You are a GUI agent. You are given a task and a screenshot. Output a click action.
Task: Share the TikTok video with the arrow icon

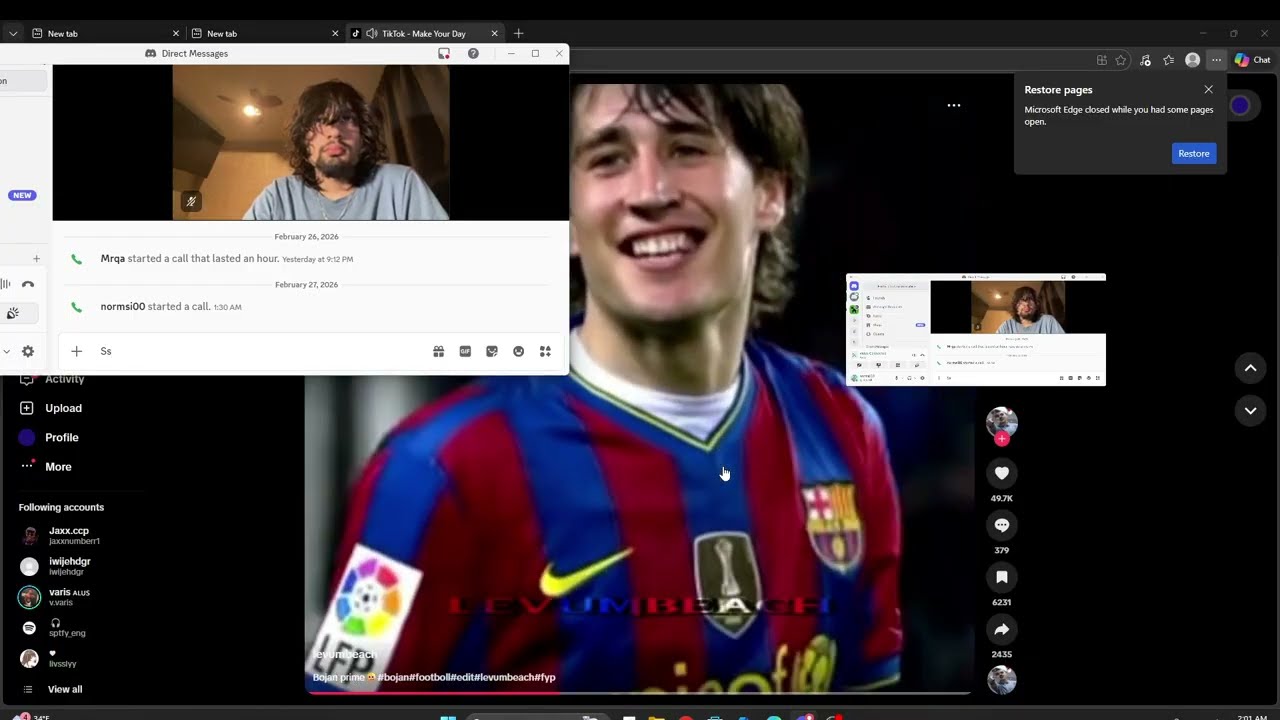(1001, 629)
